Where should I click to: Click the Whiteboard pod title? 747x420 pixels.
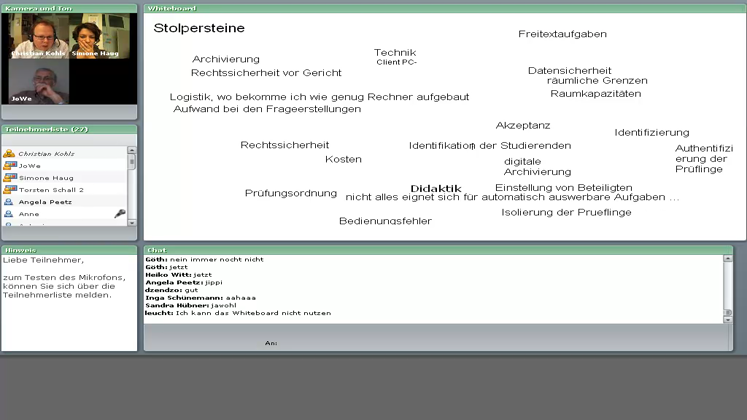click(x=172, y=8)
